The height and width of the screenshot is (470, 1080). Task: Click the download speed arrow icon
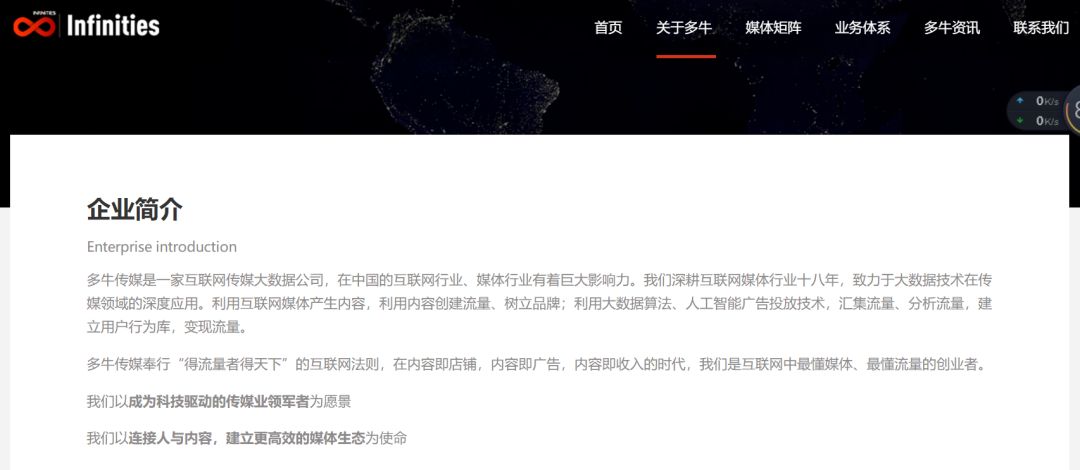click(1020, 121)
